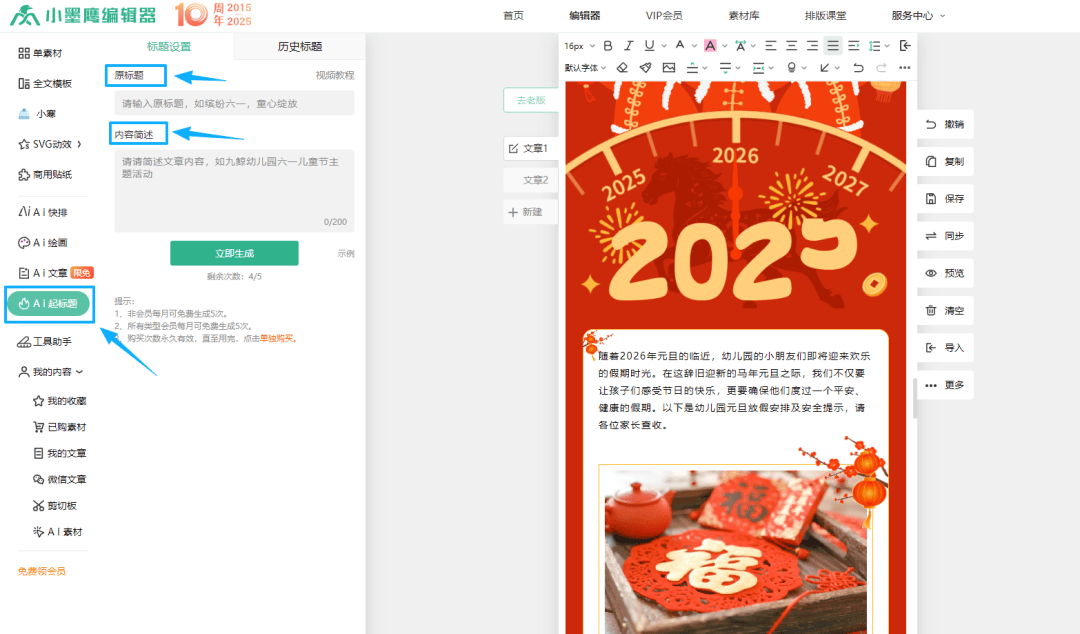This screenshot has width=1080, height=634.
Task: Insert an image using the picture icon
Action: pos(668,68)
